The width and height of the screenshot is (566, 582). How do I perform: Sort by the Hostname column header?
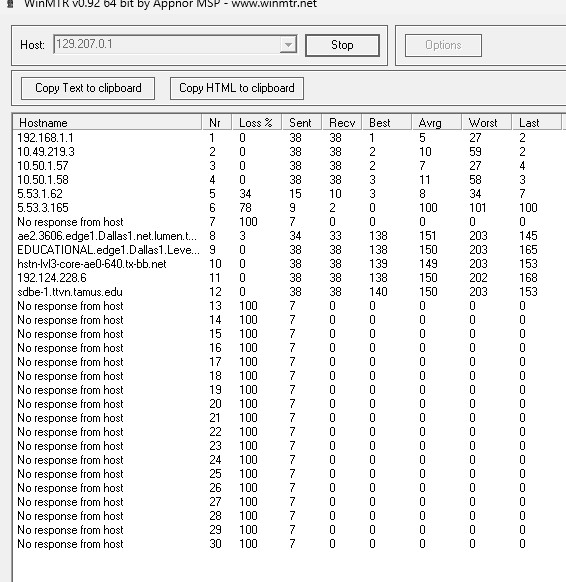pos(108,122)
